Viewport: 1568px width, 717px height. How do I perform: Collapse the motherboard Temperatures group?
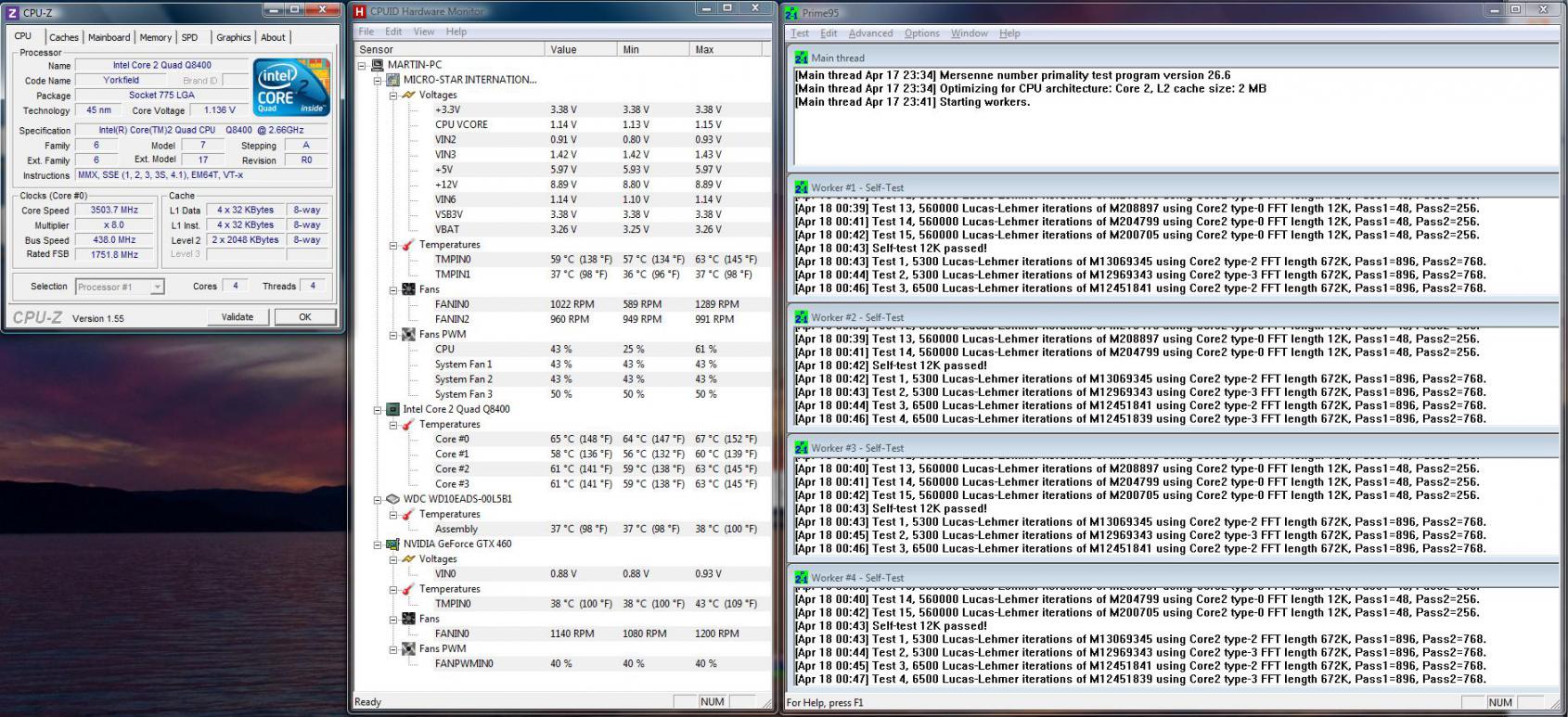point(392,245)
